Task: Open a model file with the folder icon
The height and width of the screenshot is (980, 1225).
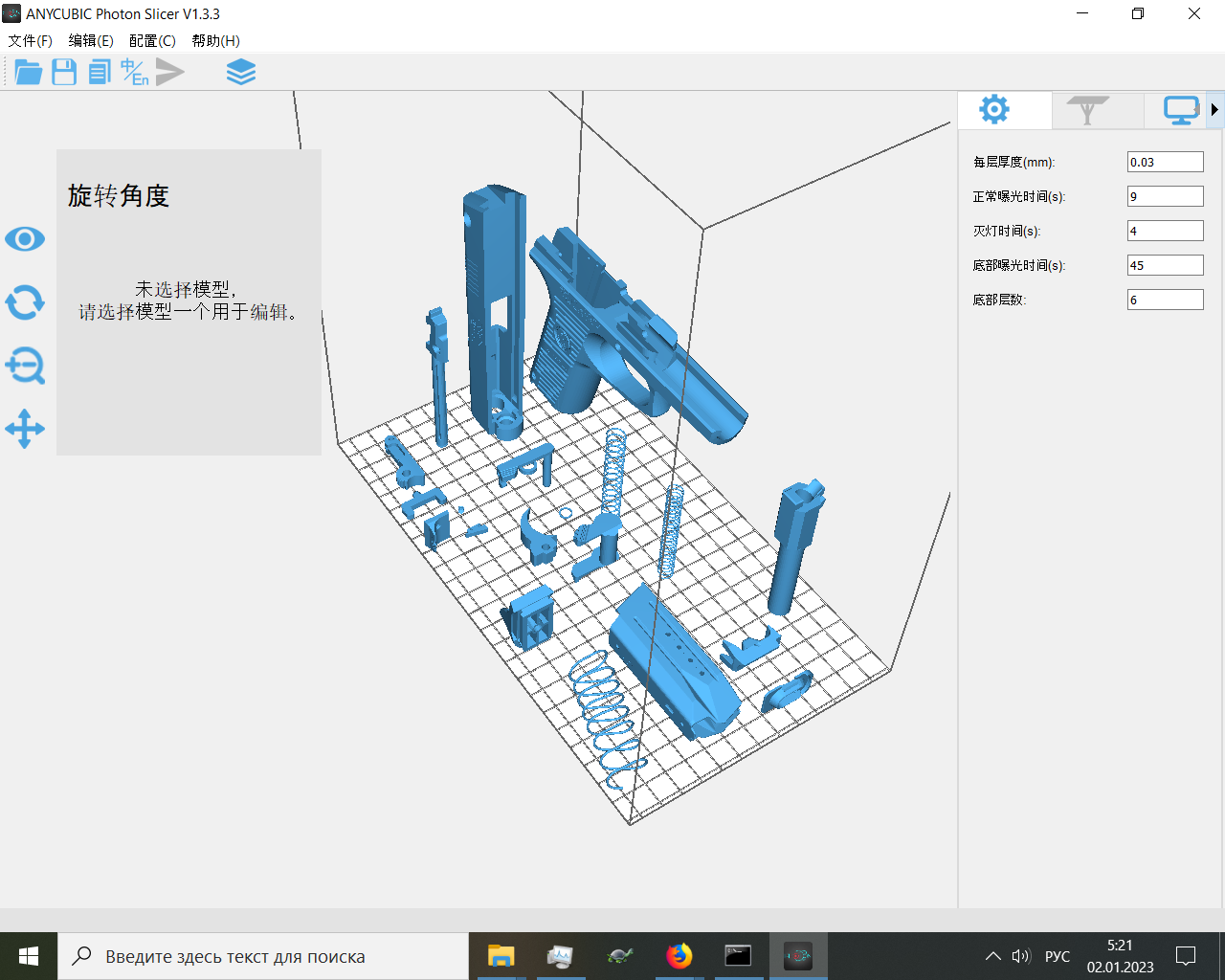Action: (x=28, y=72)
